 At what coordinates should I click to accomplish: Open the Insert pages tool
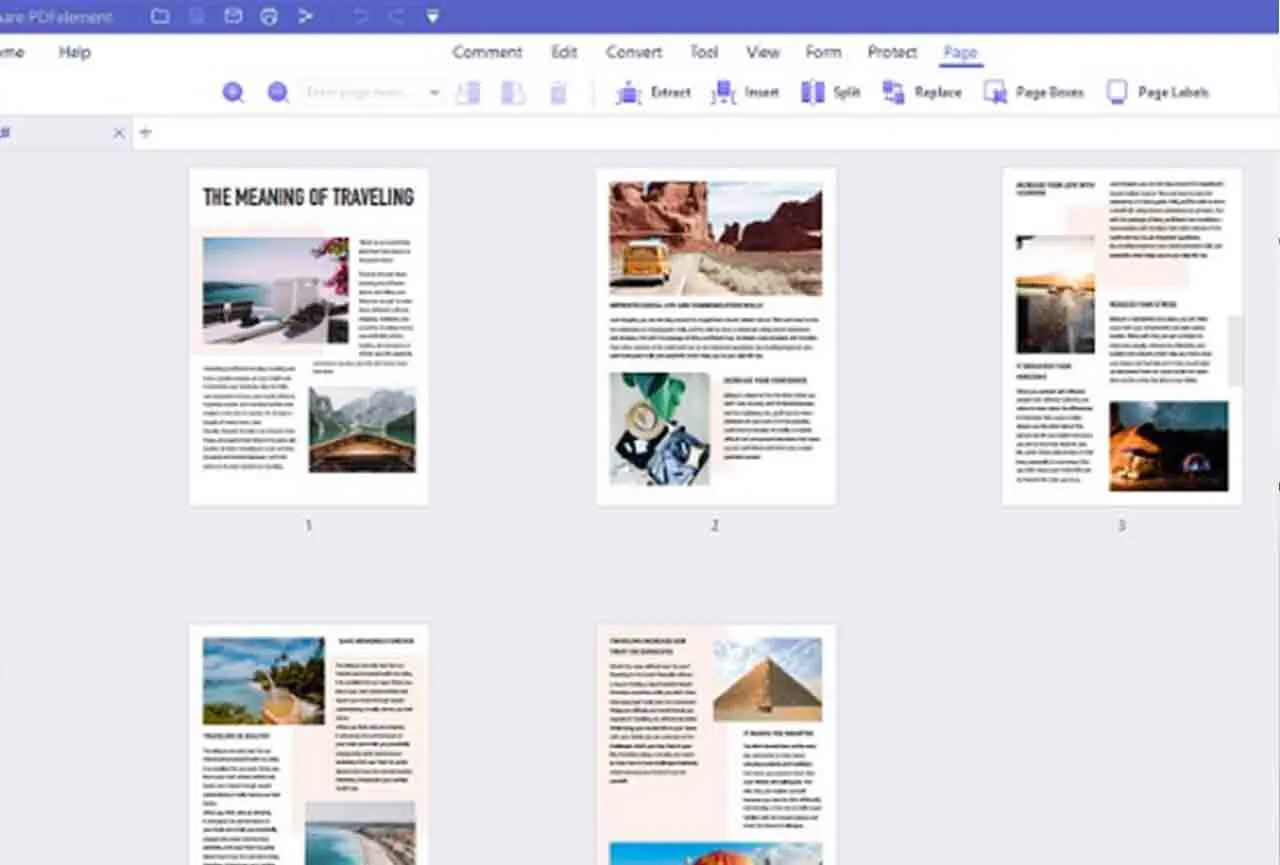748,91
